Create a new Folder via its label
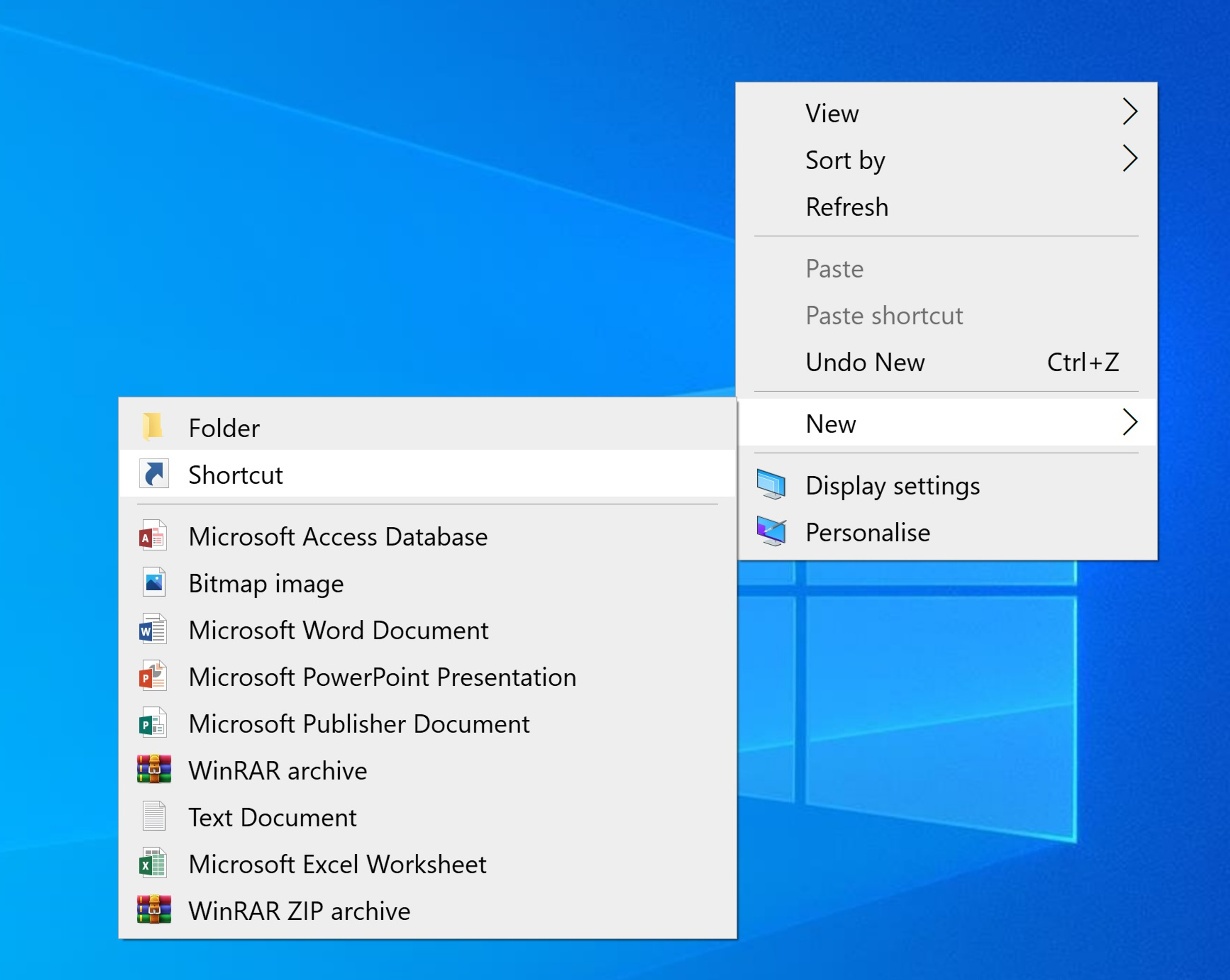Image resolution: width=1230 pixels, height=980 pixels. tap(224, 428)
